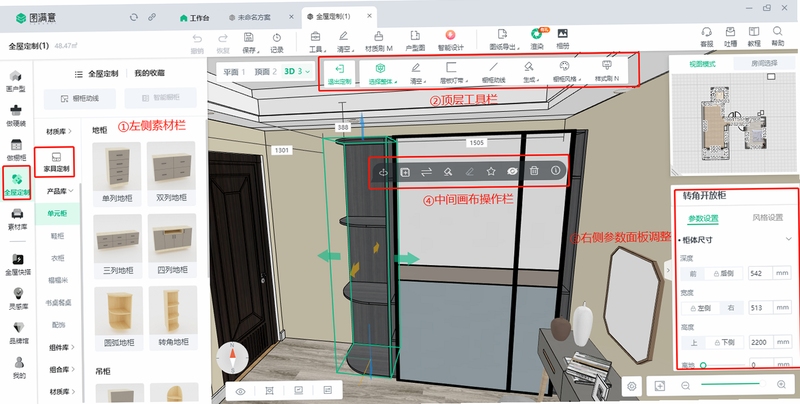Select 前 depth anchor option
The height and width of the screenshot is (404, 800).
(693, 274)
